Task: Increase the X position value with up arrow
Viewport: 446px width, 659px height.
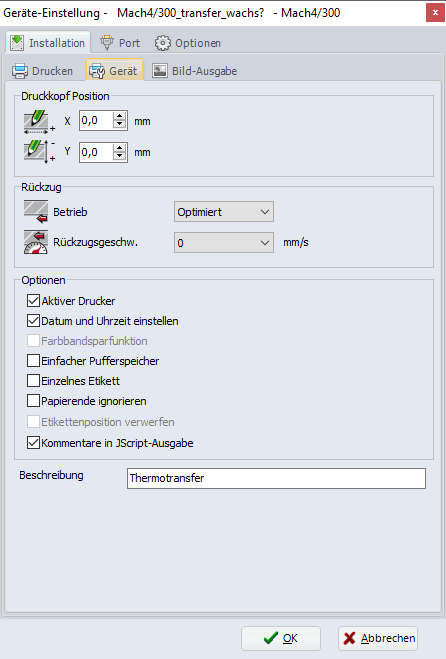Action: point(120,116)
